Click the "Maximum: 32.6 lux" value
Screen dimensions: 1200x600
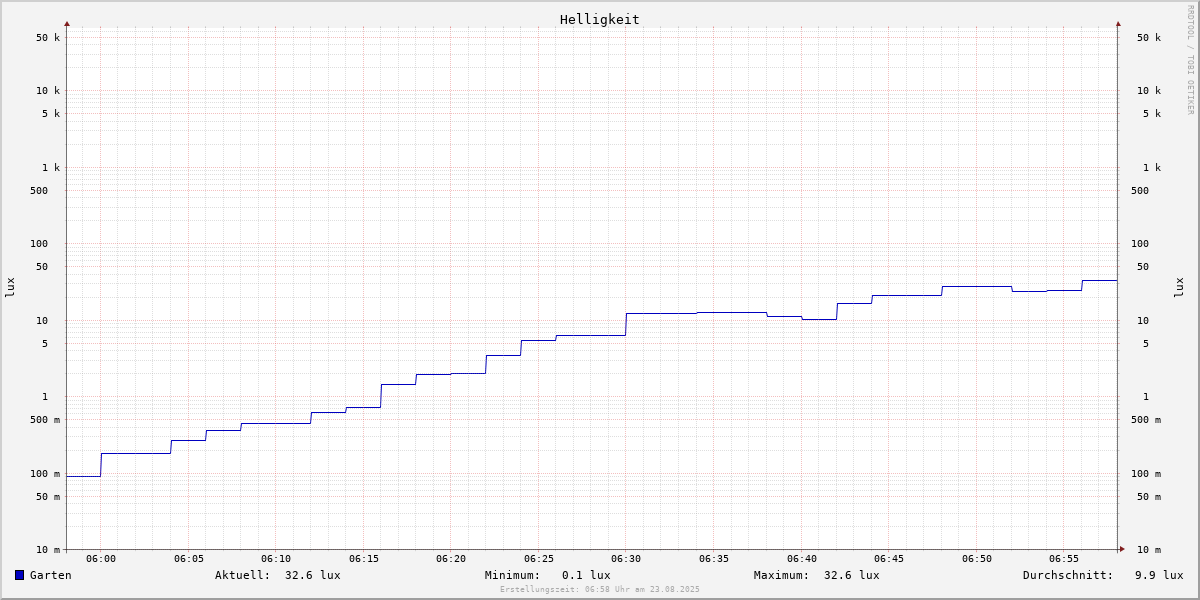(x=817, y=575)
